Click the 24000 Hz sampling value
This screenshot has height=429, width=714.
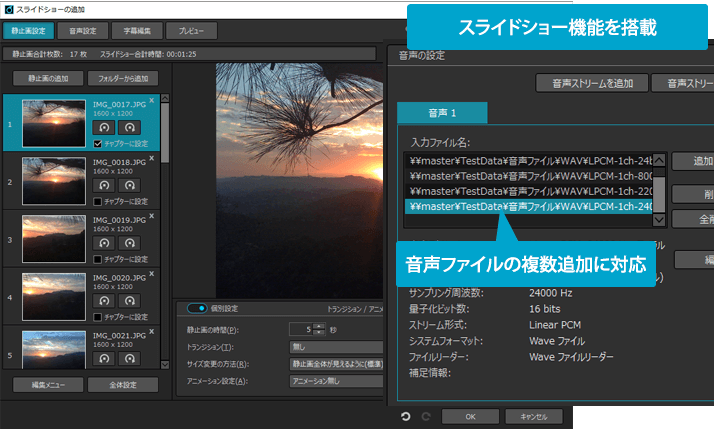point(551,293)
